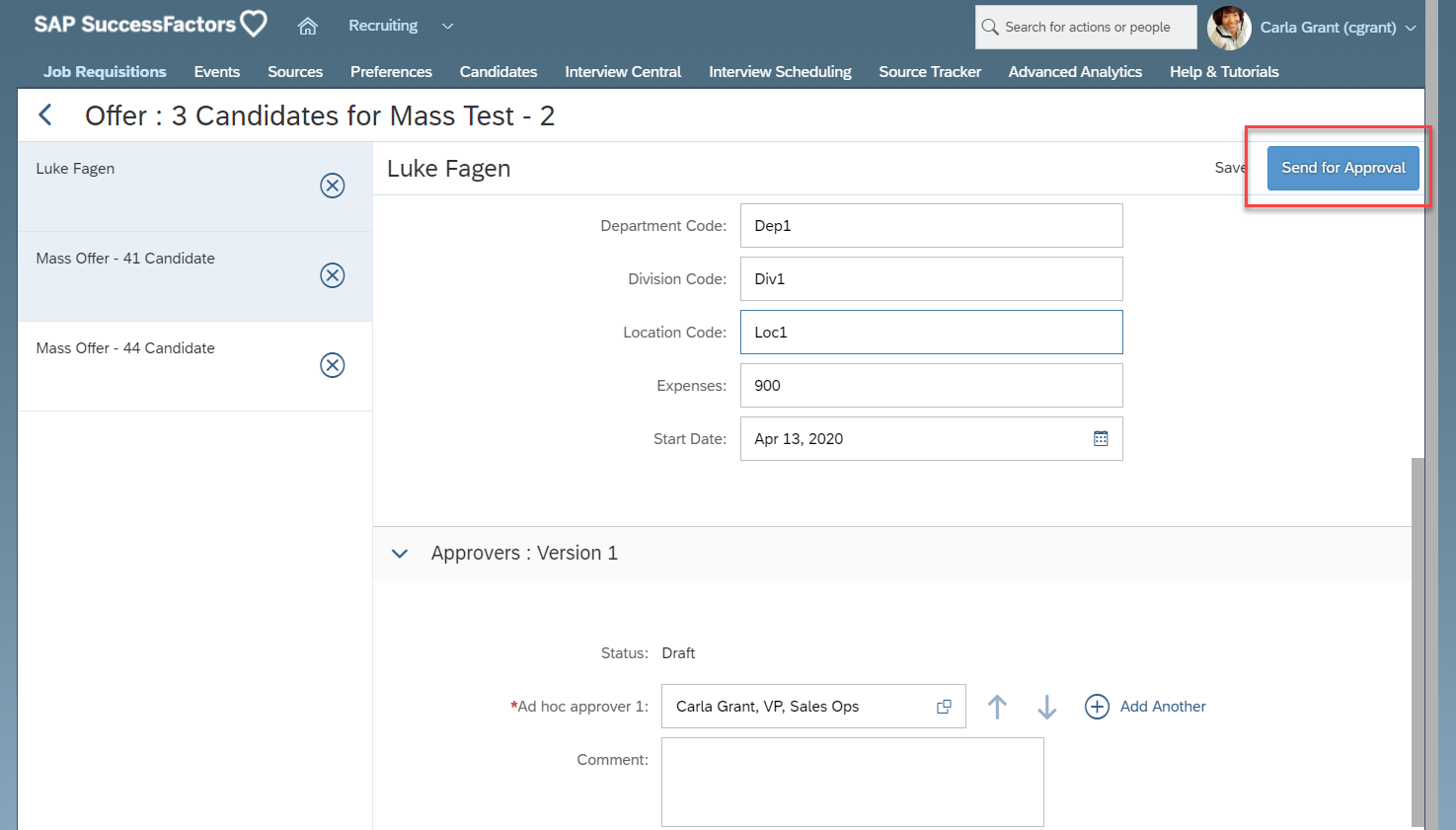Click the Draft status value
Viewport: 1456px width, 830px height.
tap(678, 653)
